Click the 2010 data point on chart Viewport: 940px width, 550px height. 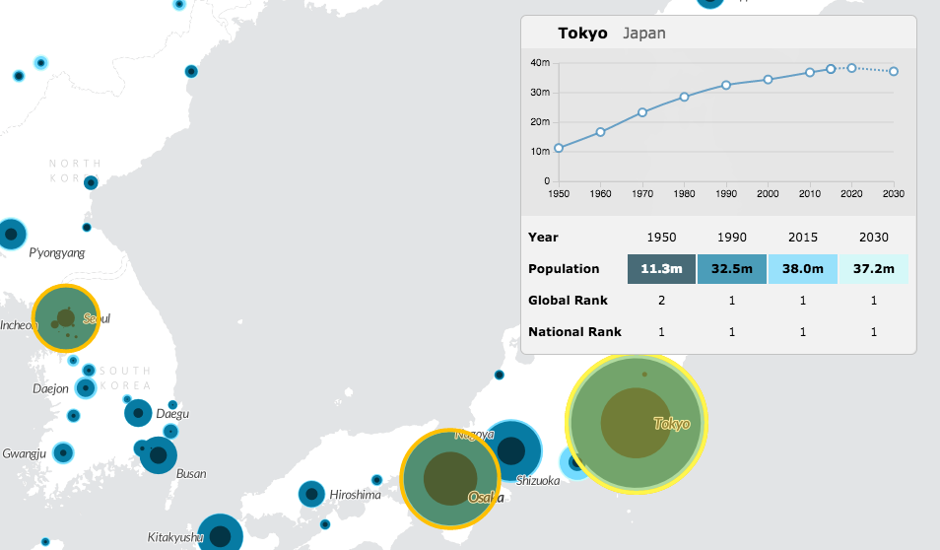pyautogui.click(x=810, y=72)
